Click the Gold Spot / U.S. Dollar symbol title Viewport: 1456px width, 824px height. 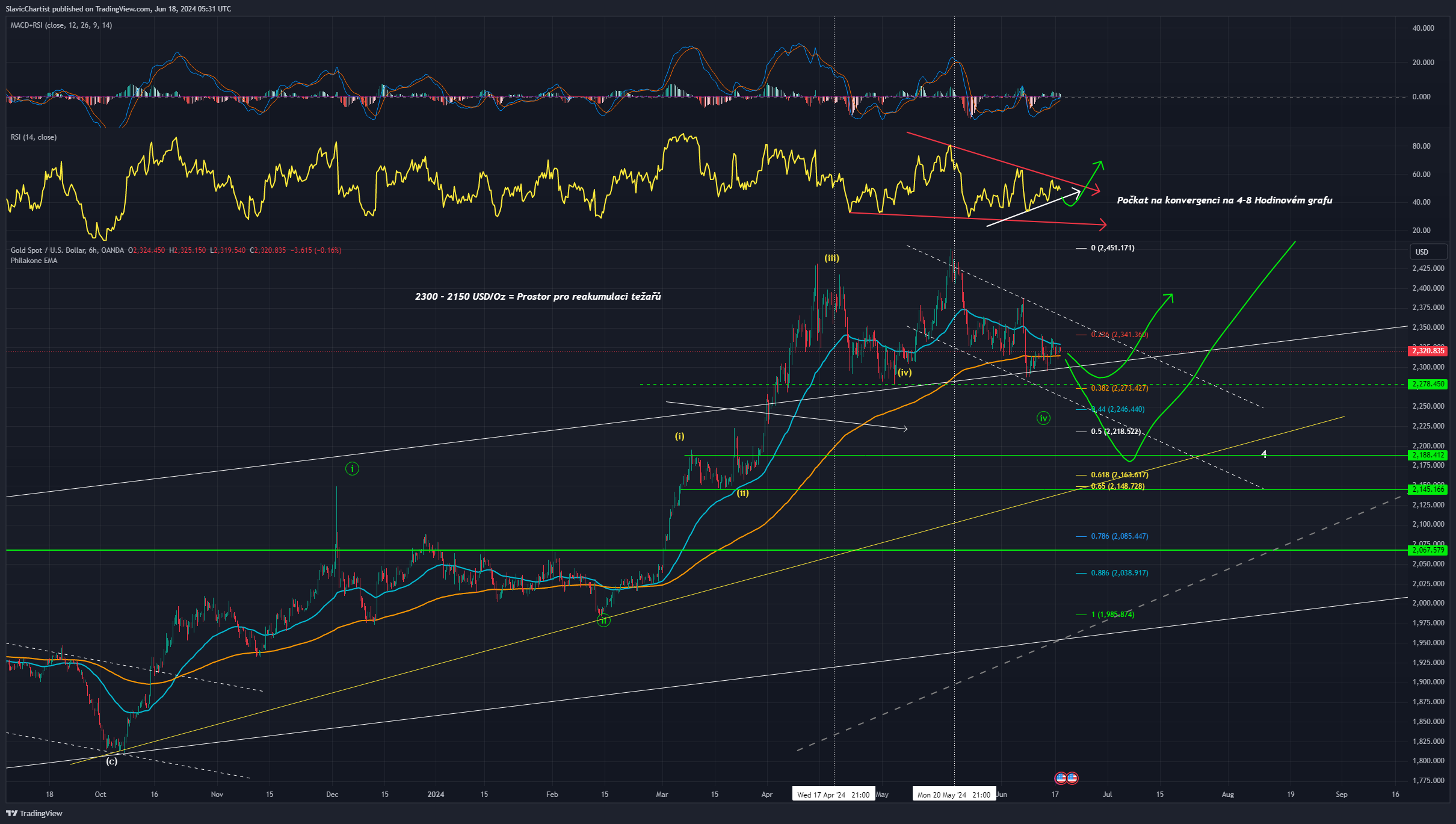(x=67, y=250)
